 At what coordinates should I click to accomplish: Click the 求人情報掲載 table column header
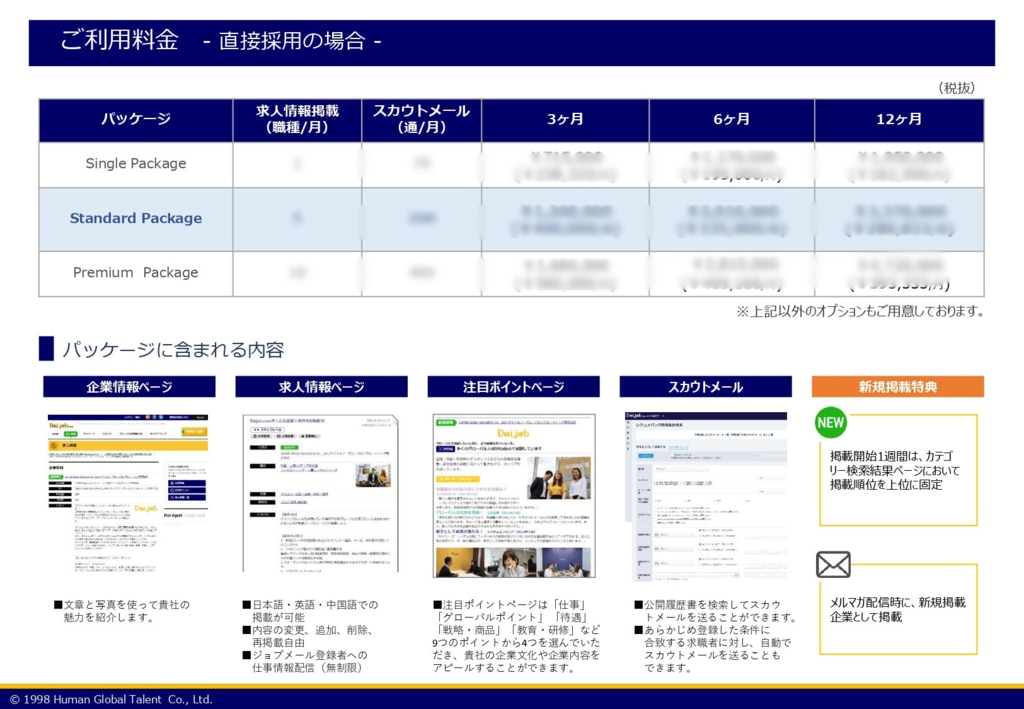[297, 120]
